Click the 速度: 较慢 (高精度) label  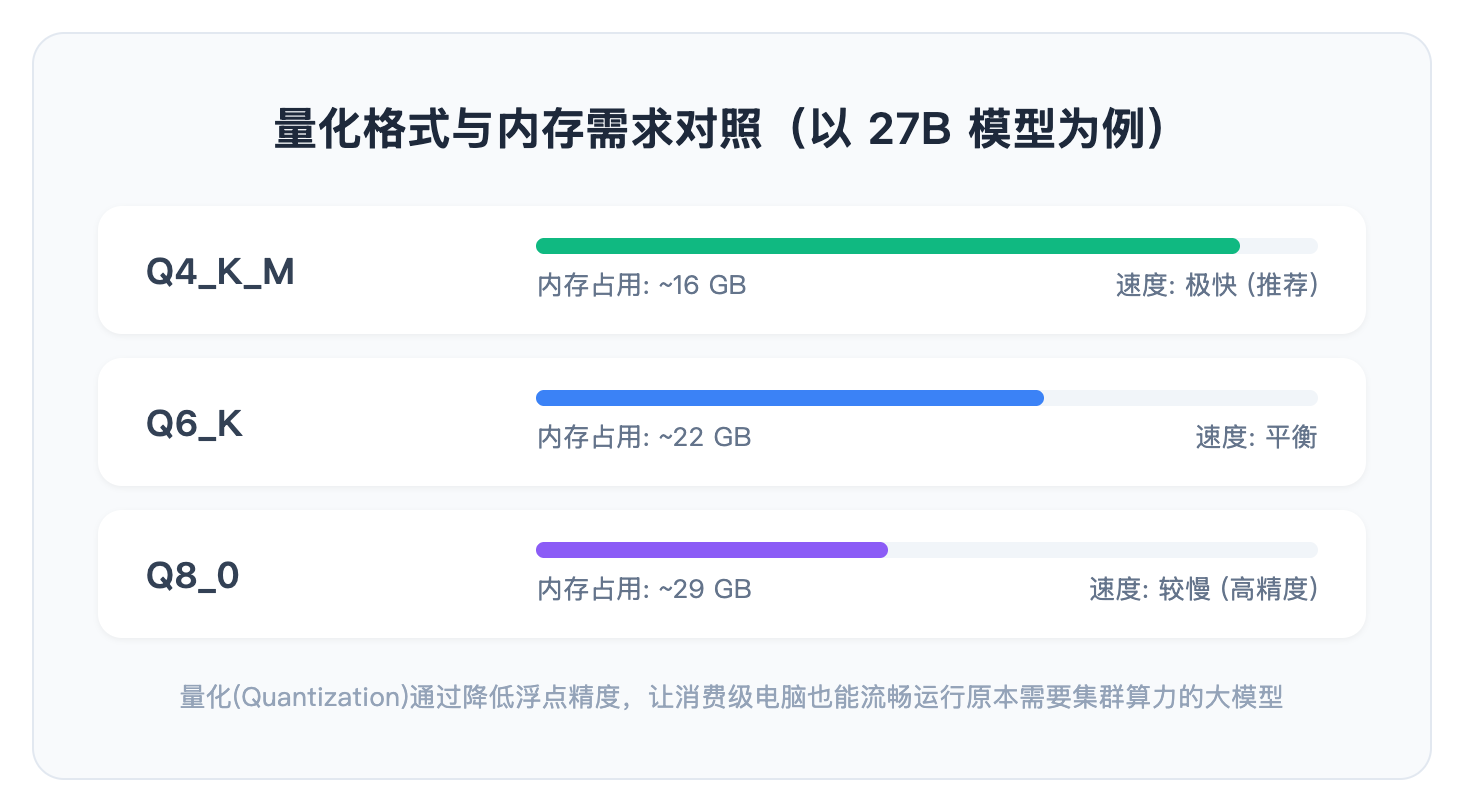1204,590
